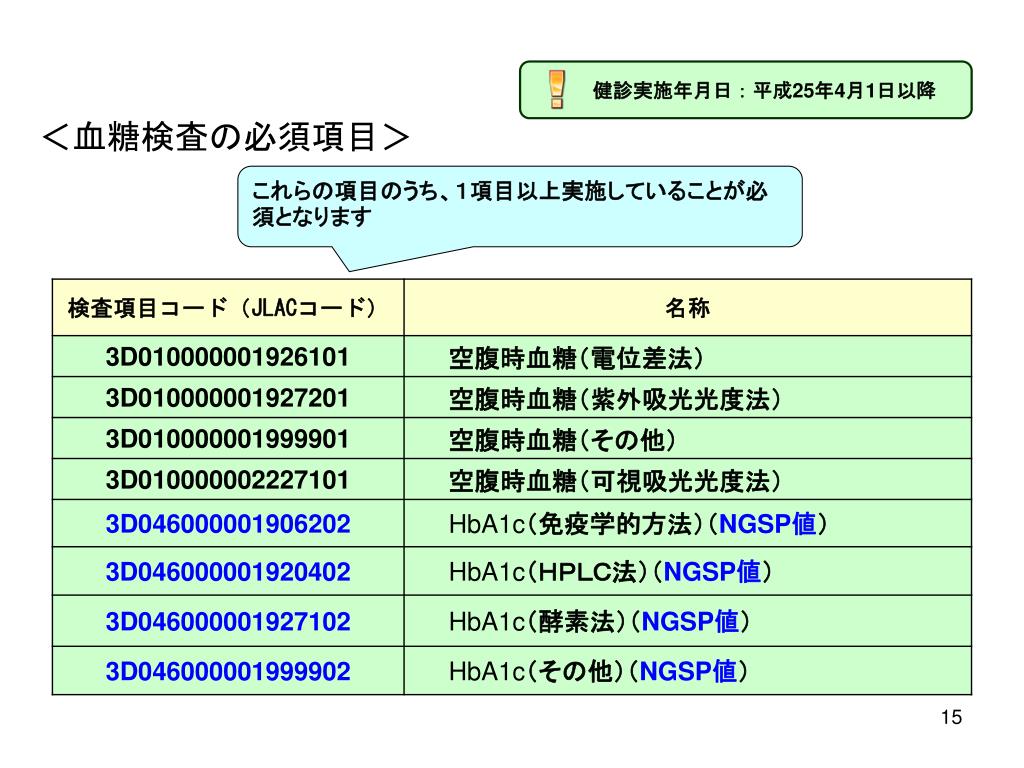1024x768 pixels.
Task: Select the text 健診実施年月日：平成25年4月1日以降
Action: pos(763,90)
